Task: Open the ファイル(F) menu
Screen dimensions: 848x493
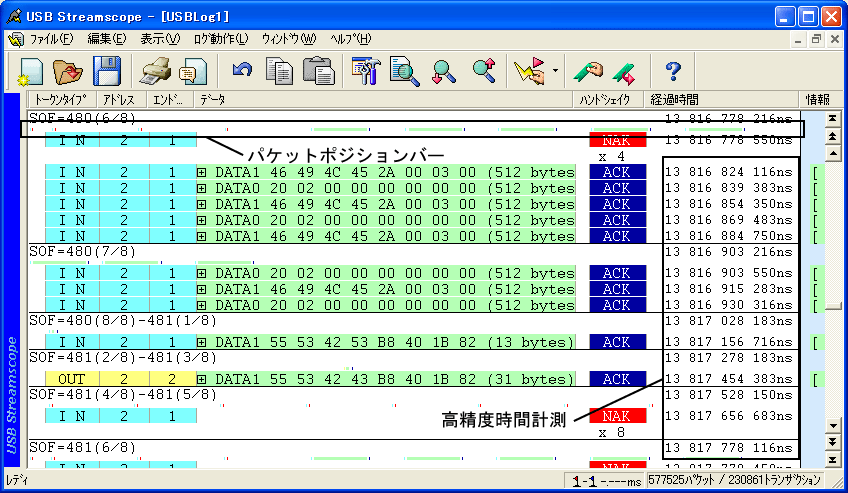Action: click(51, 39)
